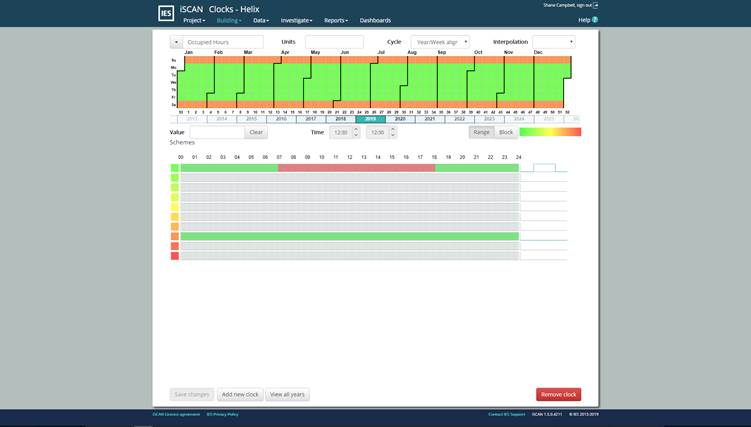751x427 pixels.
Task: Click the Jul month label on calendar
Action: tap(381, 52)
